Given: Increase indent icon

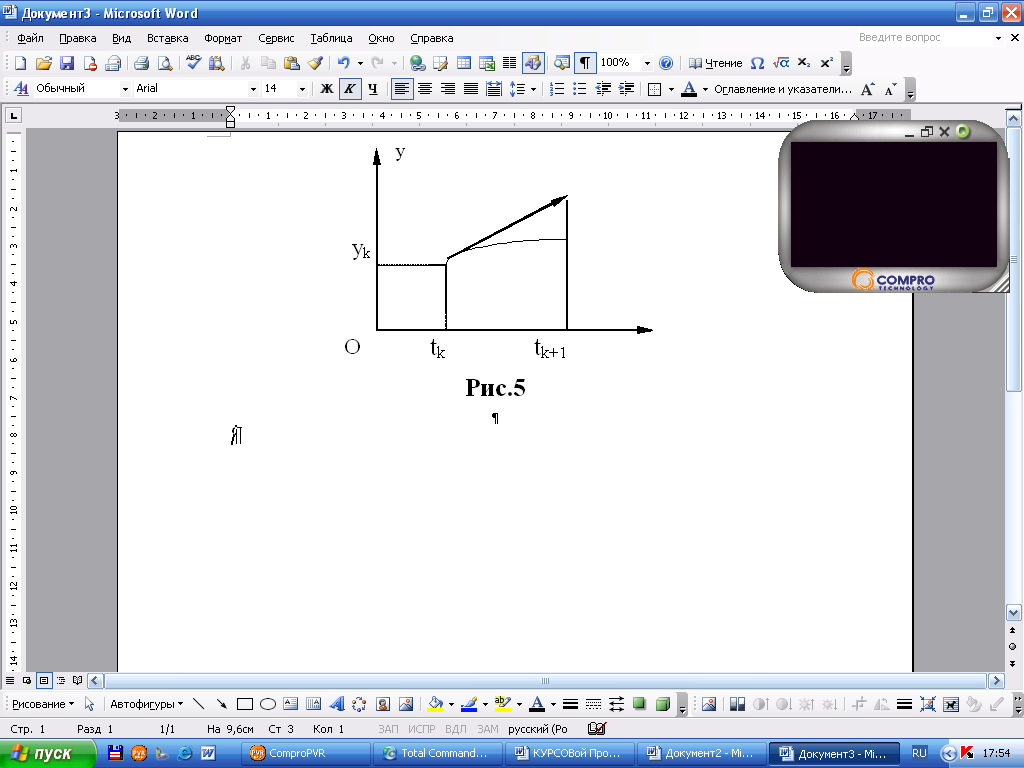Looking at the screenshot, I should (626, 89).
